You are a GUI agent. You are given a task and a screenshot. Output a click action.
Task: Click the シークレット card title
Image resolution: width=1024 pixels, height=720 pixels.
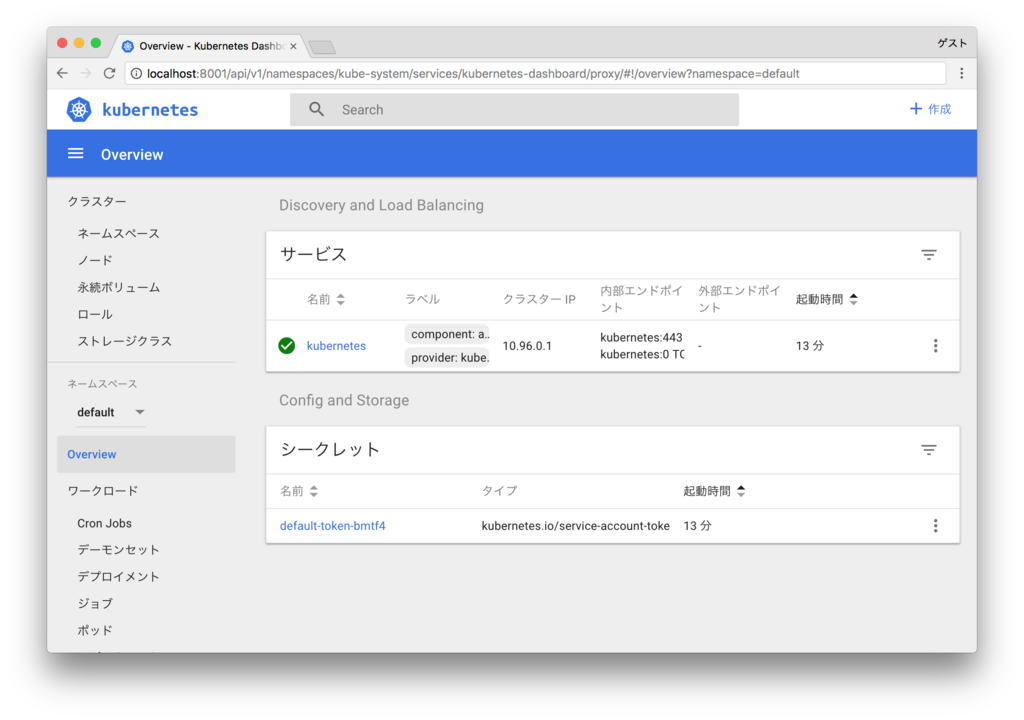(330, 450)
